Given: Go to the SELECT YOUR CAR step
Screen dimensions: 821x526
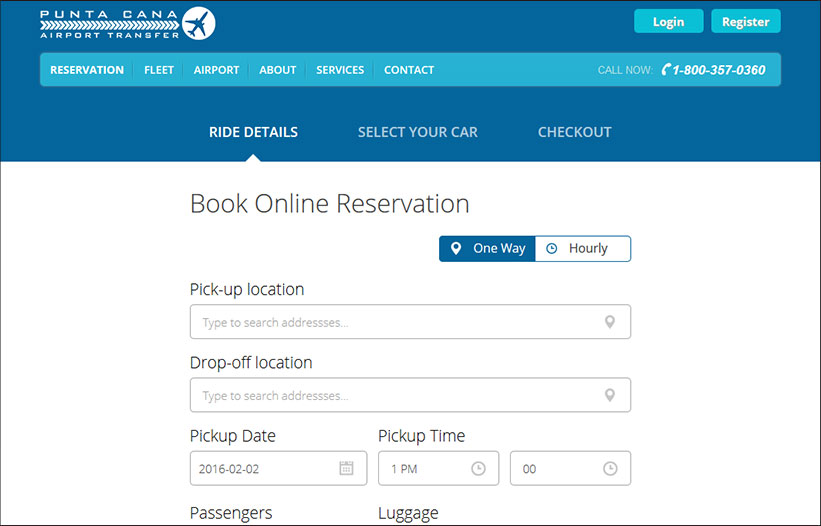Looking at the screenshot, I should [x=418, y=132].
